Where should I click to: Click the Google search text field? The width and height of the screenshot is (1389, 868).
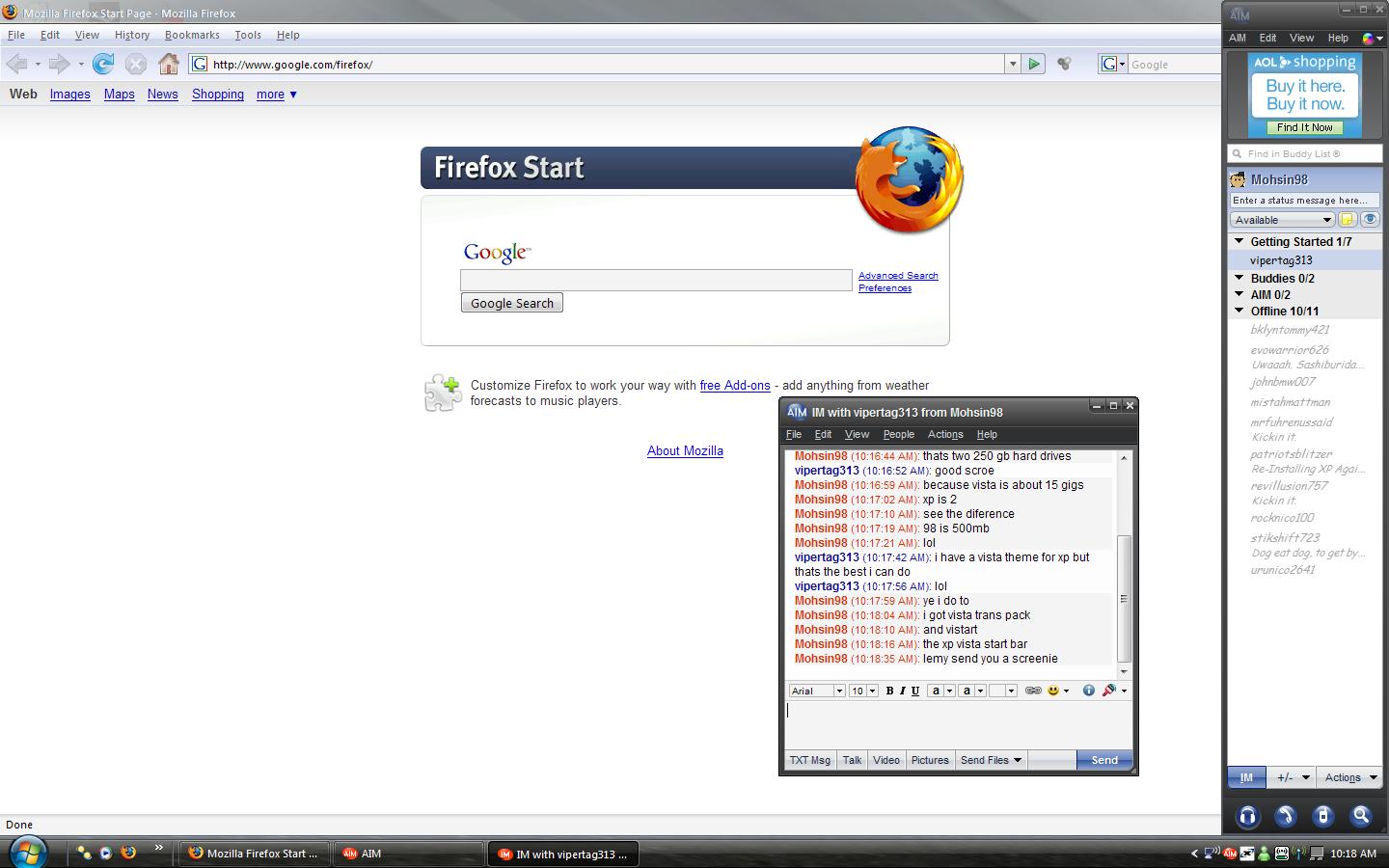coord(656,280)
